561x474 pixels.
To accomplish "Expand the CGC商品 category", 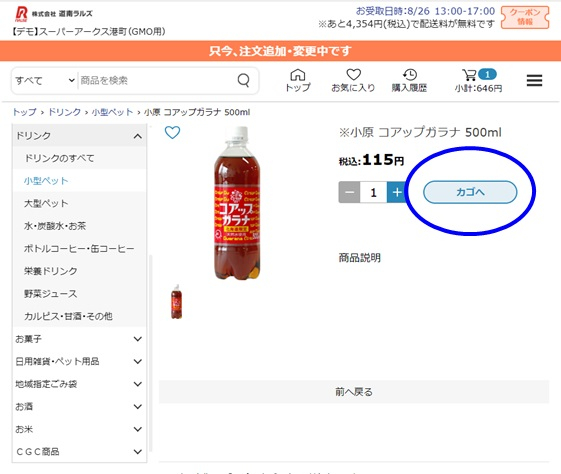I will (79, 451).
